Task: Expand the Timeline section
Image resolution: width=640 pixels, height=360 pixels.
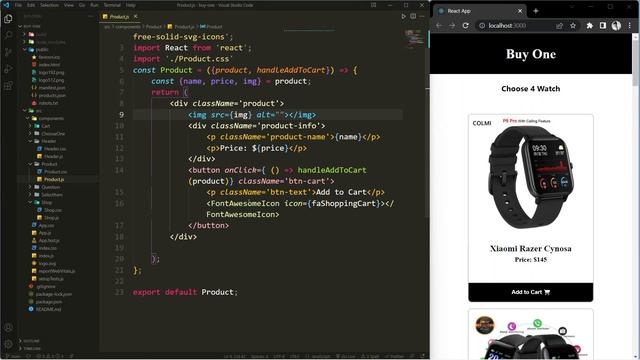Action: [31, 348]
